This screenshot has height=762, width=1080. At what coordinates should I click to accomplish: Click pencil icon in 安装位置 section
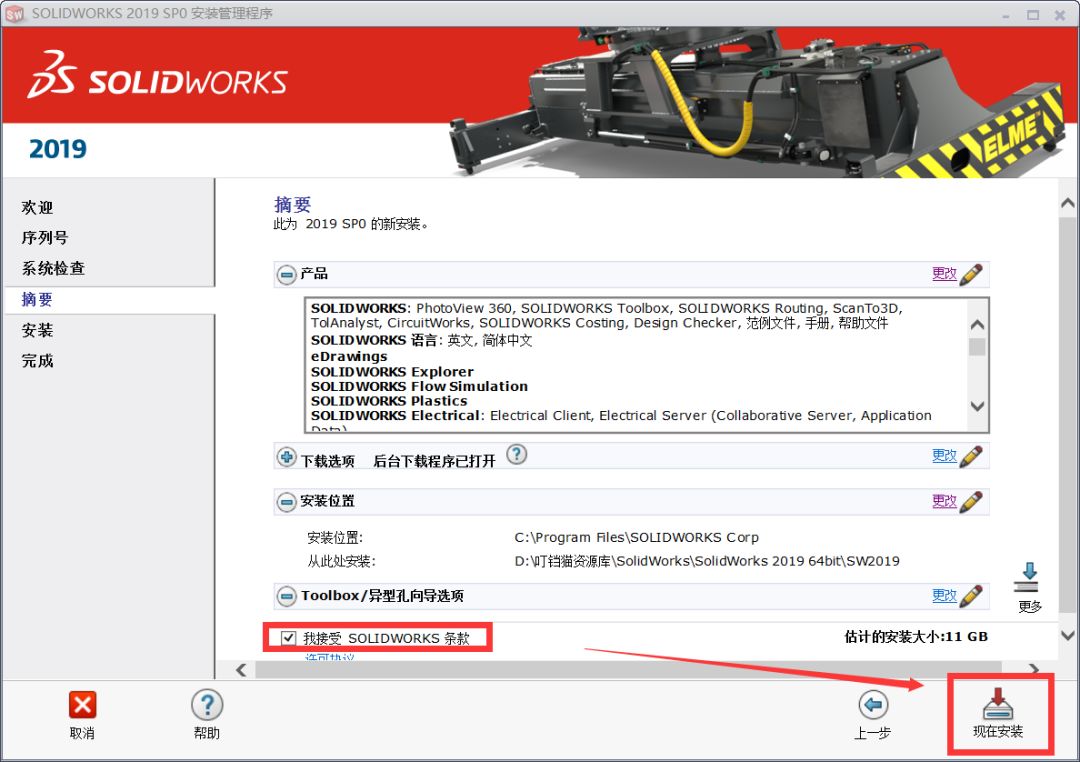pos(970,502)
